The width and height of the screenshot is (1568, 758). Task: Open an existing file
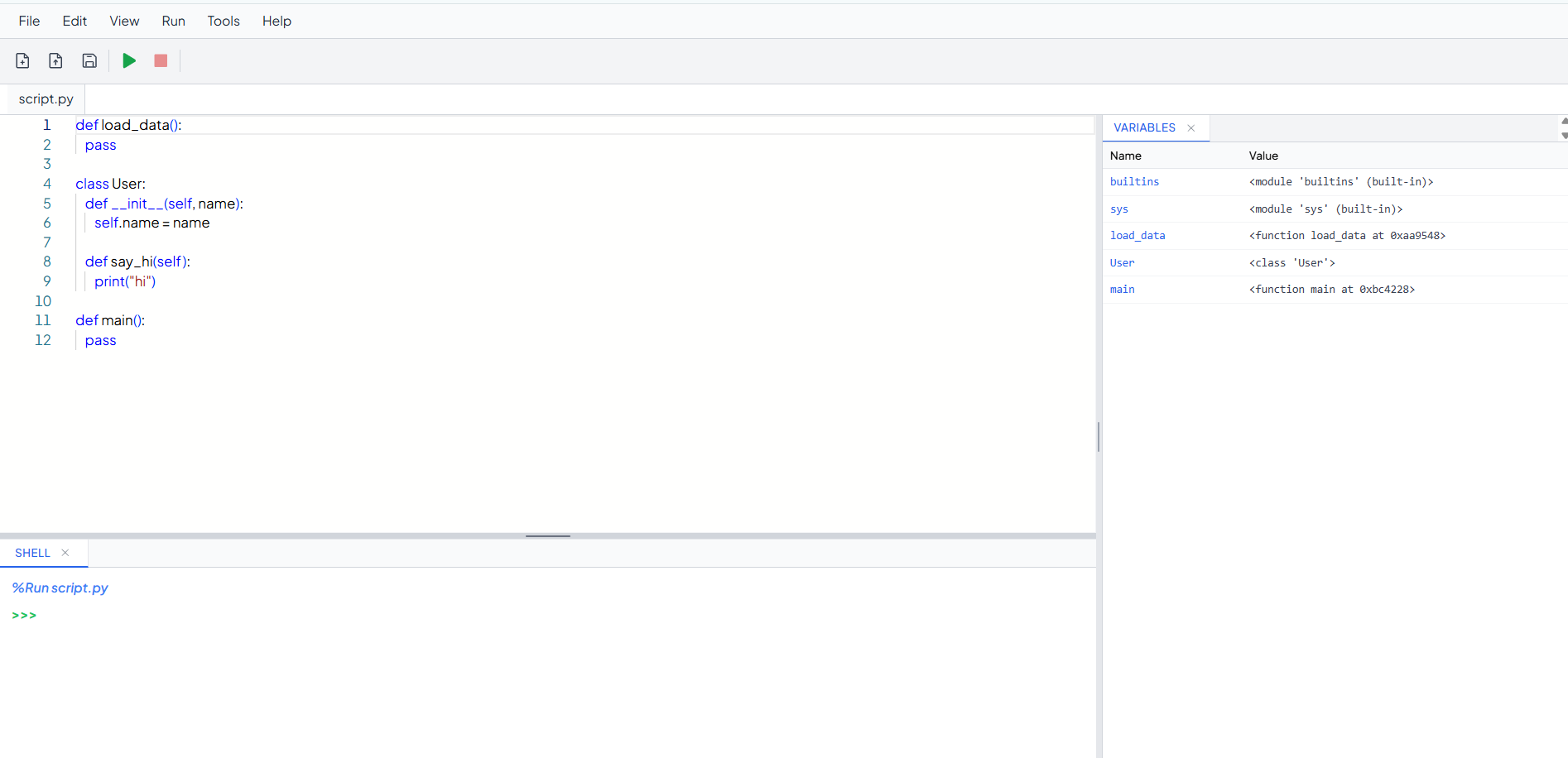pyautogui.click(x=55, y=60)
